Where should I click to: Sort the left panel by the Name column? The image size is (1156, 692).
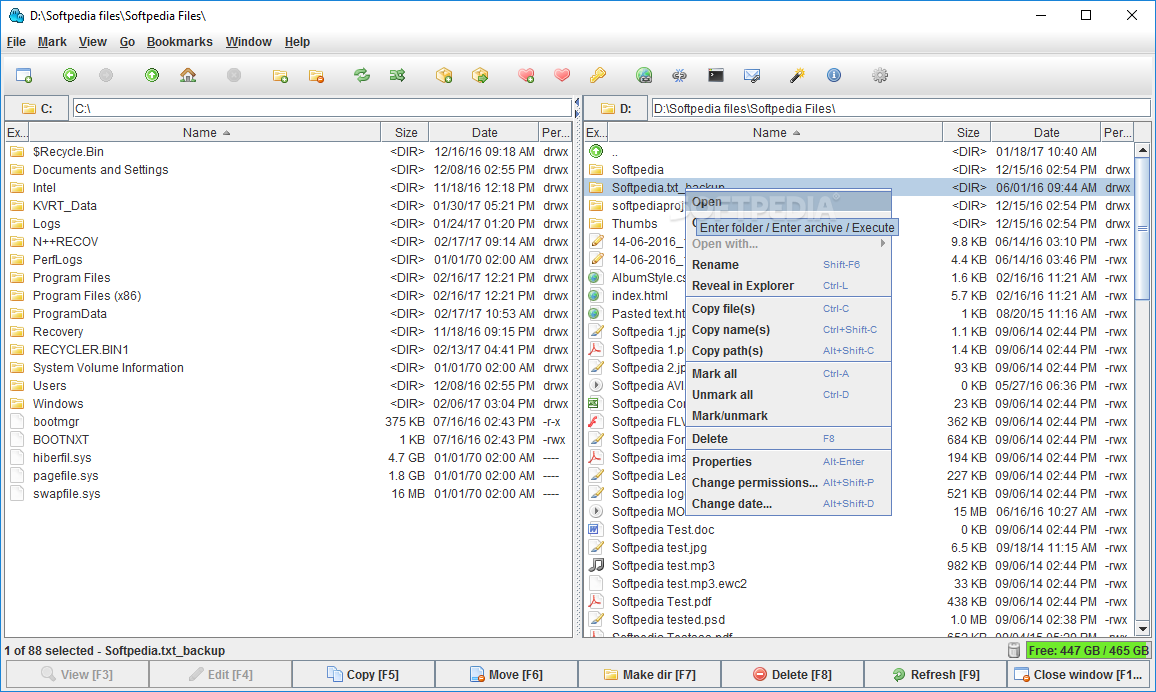tap(205, 133)
